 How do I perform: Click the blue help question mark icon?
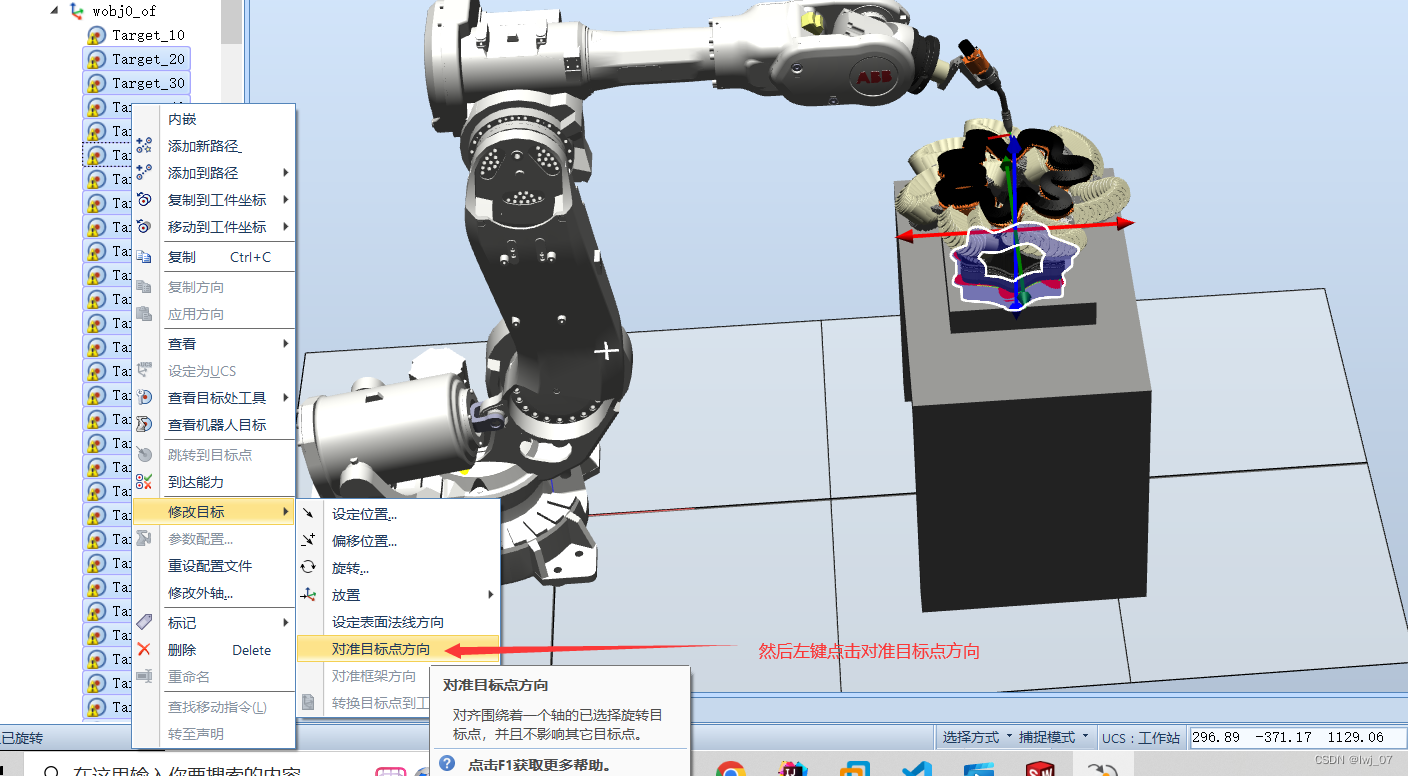tap(447, 765)
